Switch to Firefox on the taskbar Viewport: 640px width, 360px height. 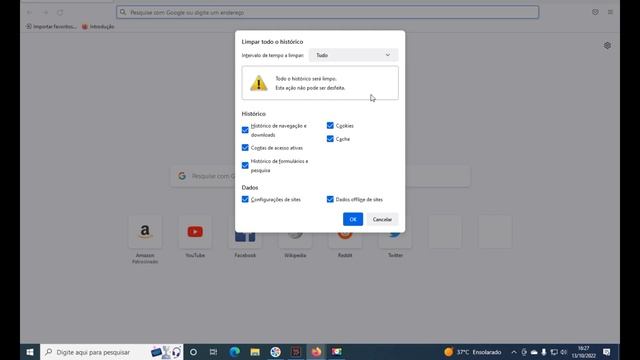[x=316, y=352]
